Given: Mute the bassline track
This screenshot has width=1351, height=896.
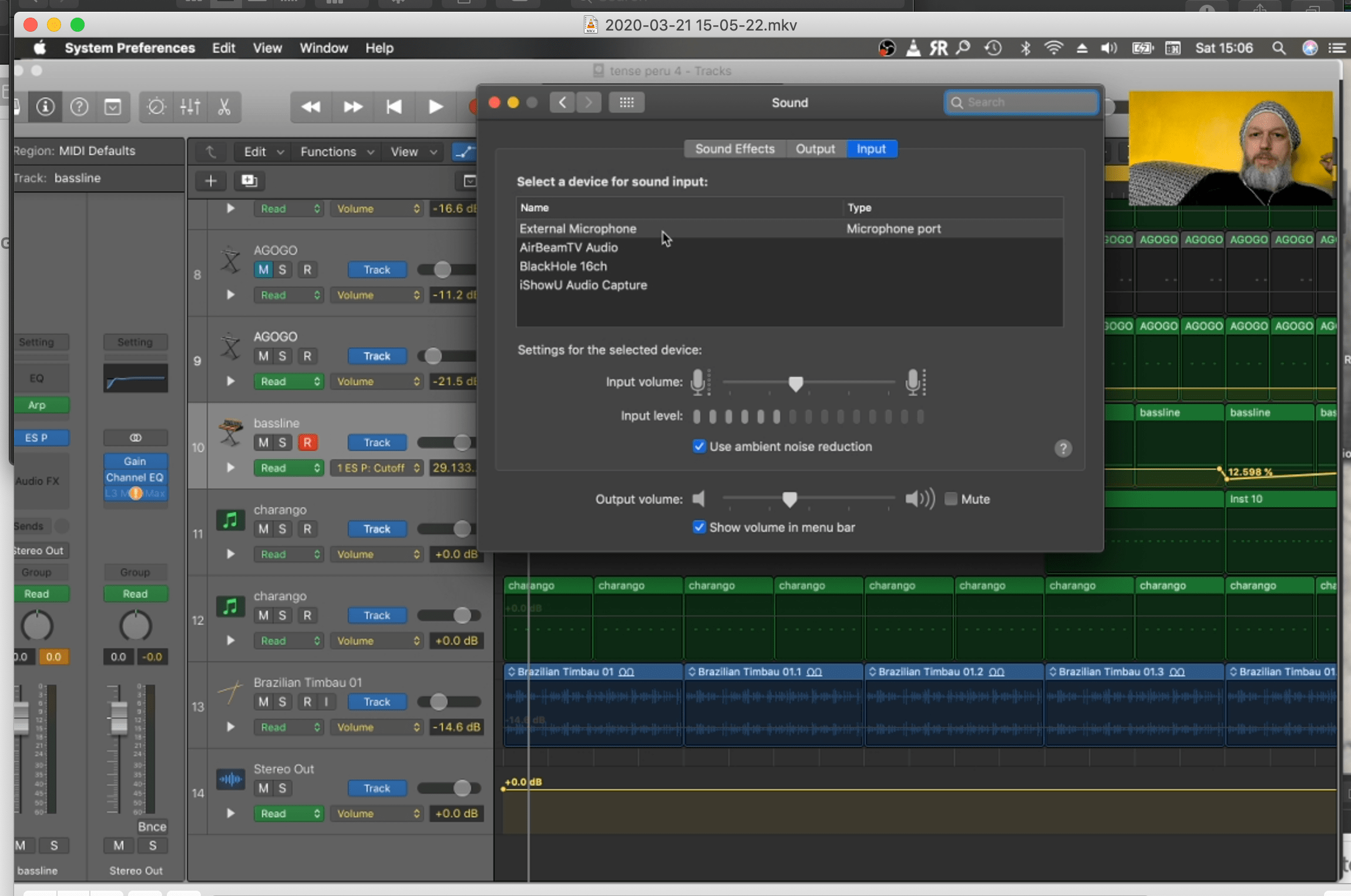Looking at the screenshot, I should pos(263,442).
